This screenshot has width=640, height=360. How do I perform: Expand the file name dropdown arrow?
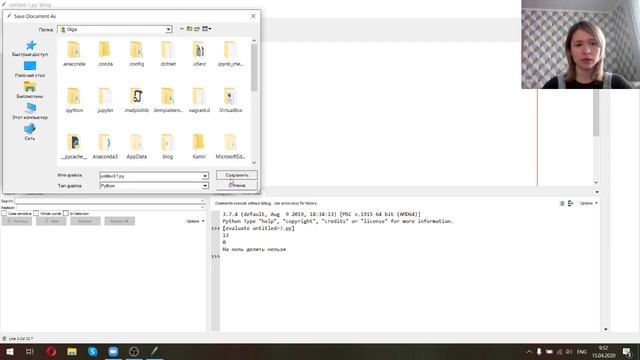(205, 176)
